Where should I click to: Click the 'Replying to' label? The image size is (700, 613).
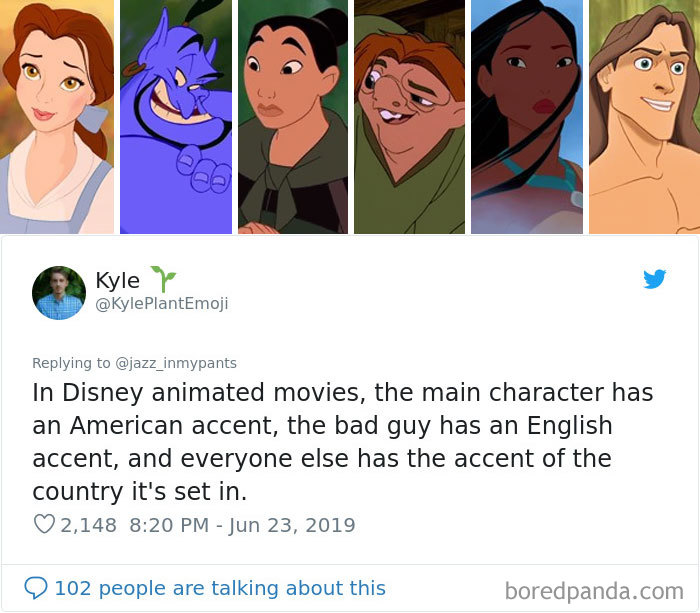pos(71,363)
